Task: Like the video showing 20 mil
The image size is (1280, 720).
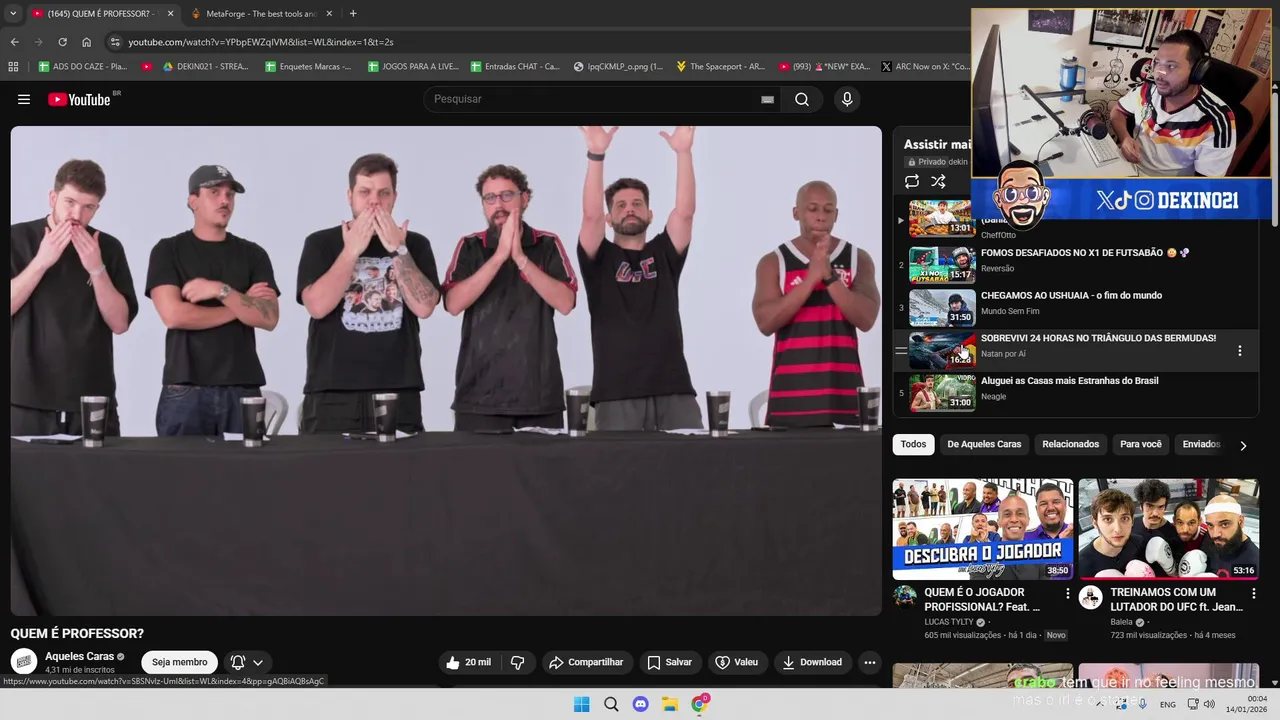Action: point(468,662)
